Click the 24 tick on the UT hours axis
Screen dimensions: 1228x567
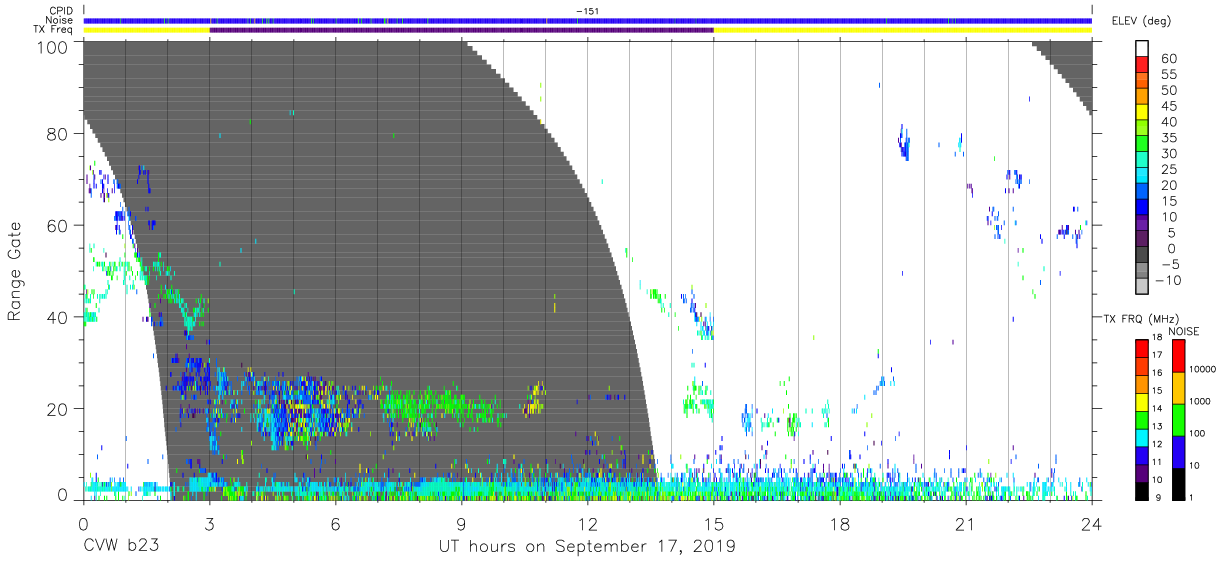coord(1091,523)
